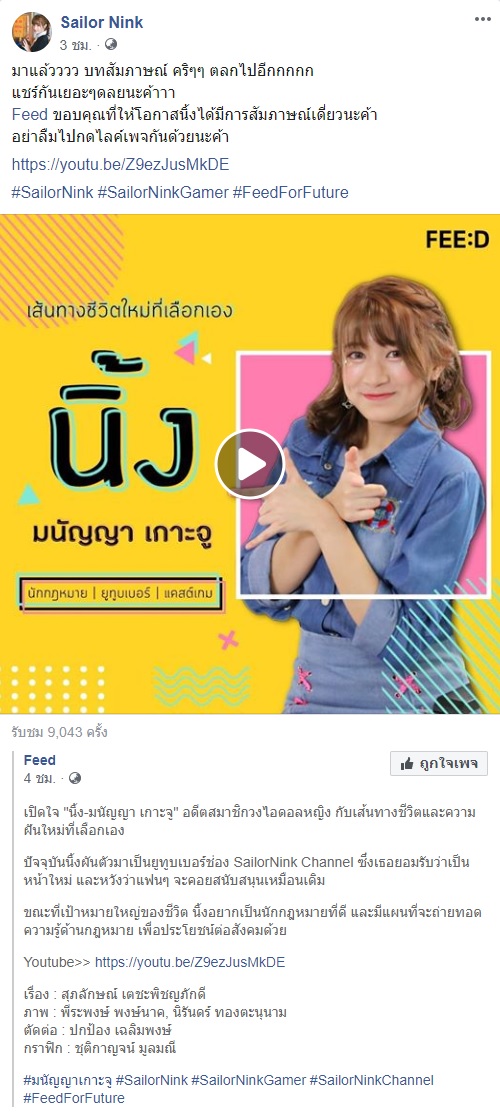Click the globe privacy icon beside 3 ชม.
The image size is (500, 1118).
(111, 44)
